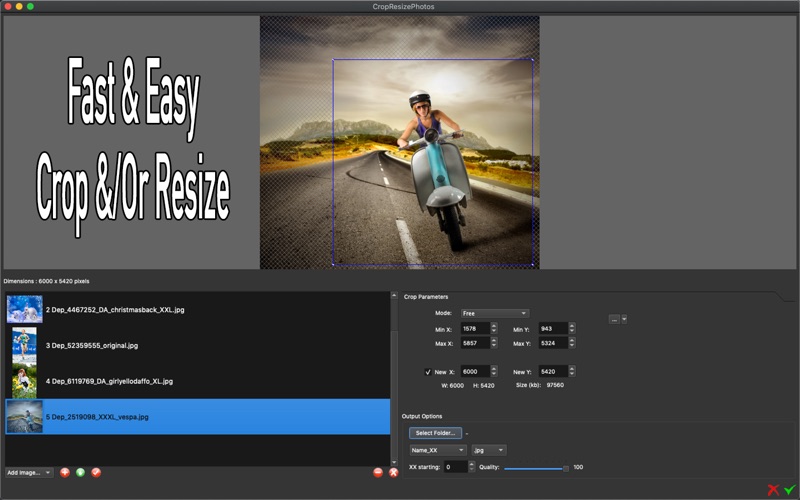
Task: Click the red X cancel icon at bottom right
Action: 773,490
